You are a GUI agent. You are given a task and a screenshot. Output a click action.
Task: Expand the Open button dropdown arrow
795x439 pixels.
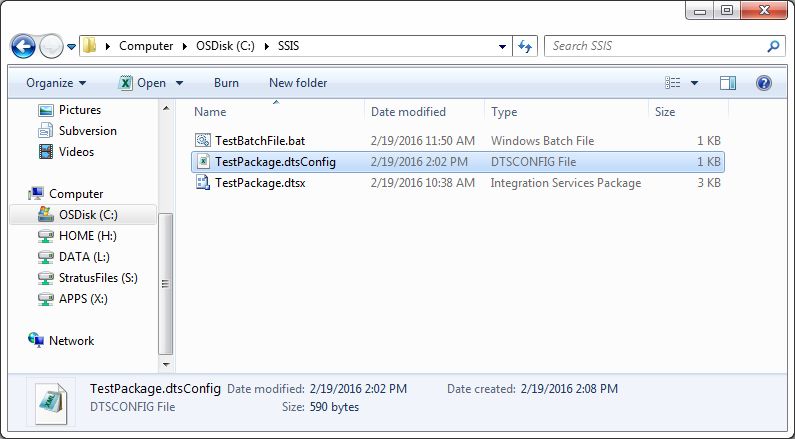(180, 83)
